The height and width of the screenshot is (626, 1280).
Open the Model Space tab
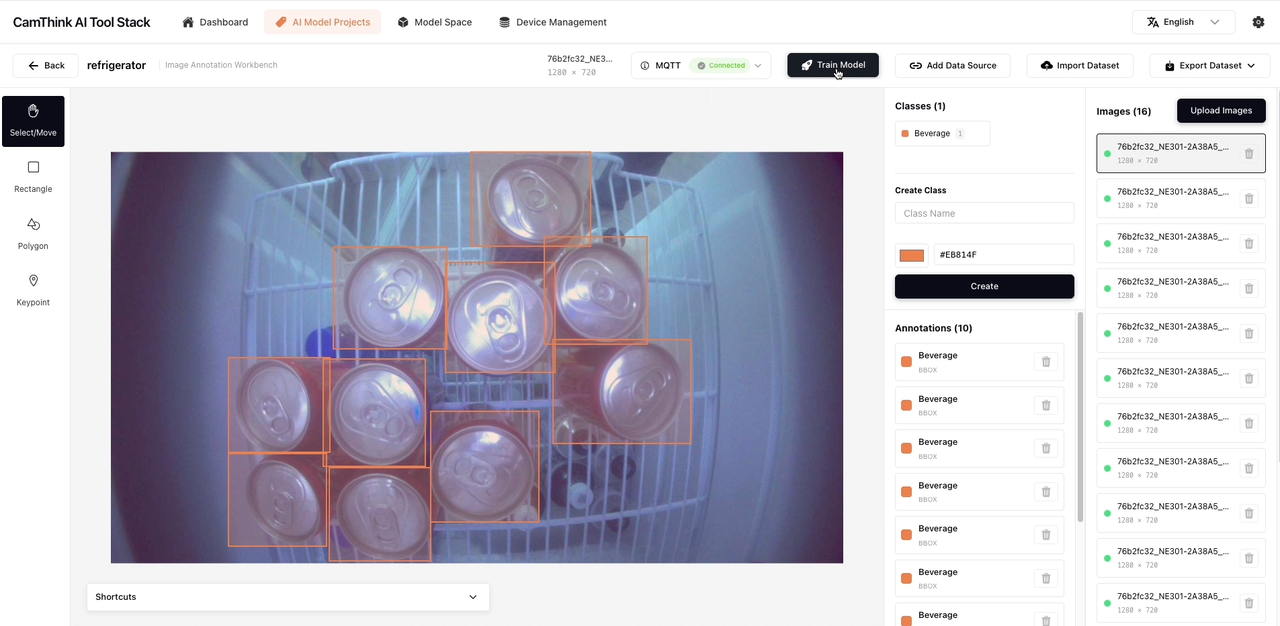(x=434, y=22)
